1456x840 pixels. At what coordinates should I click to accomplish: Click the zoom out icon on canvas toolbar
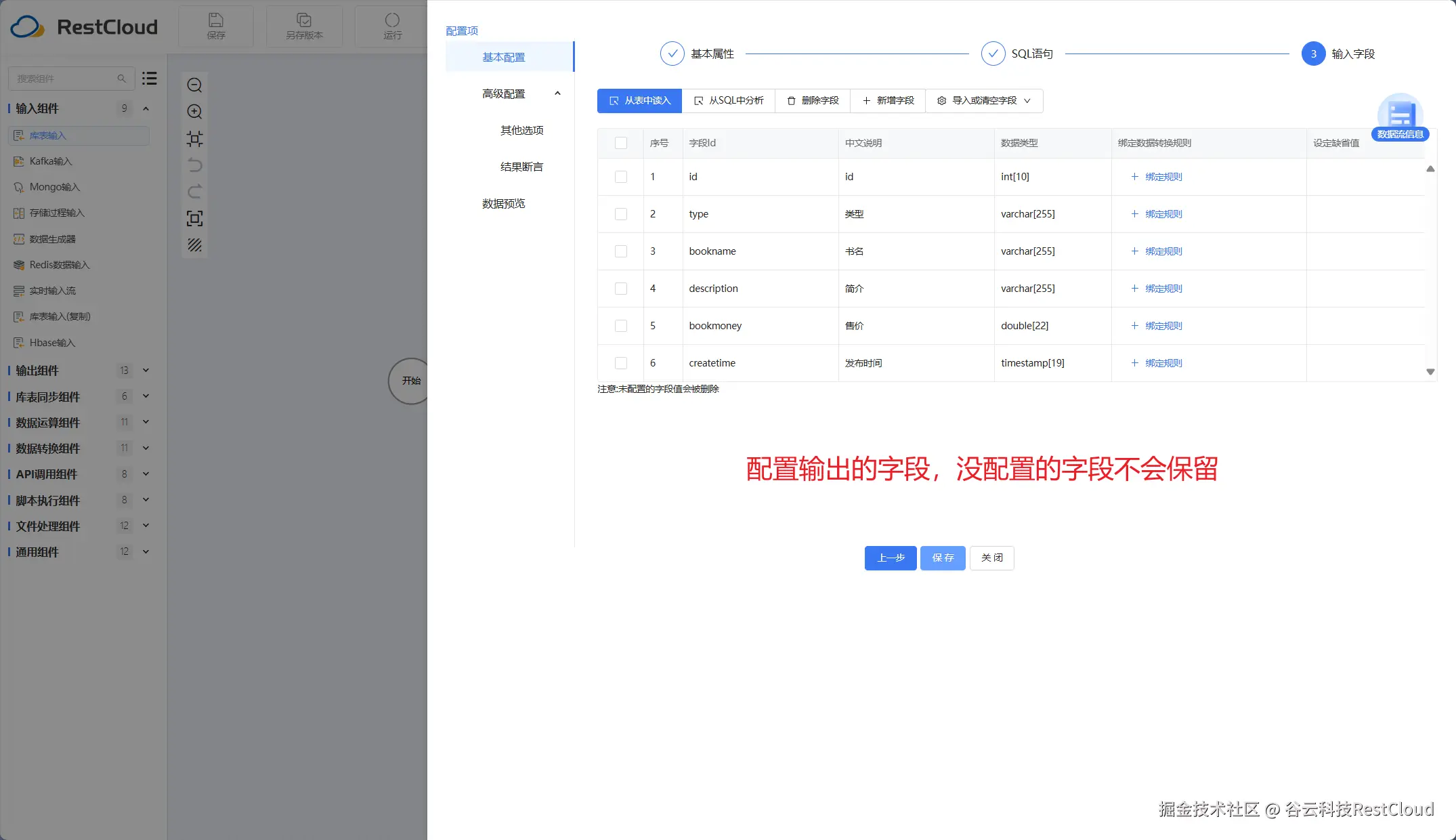(x=194, y=85)
